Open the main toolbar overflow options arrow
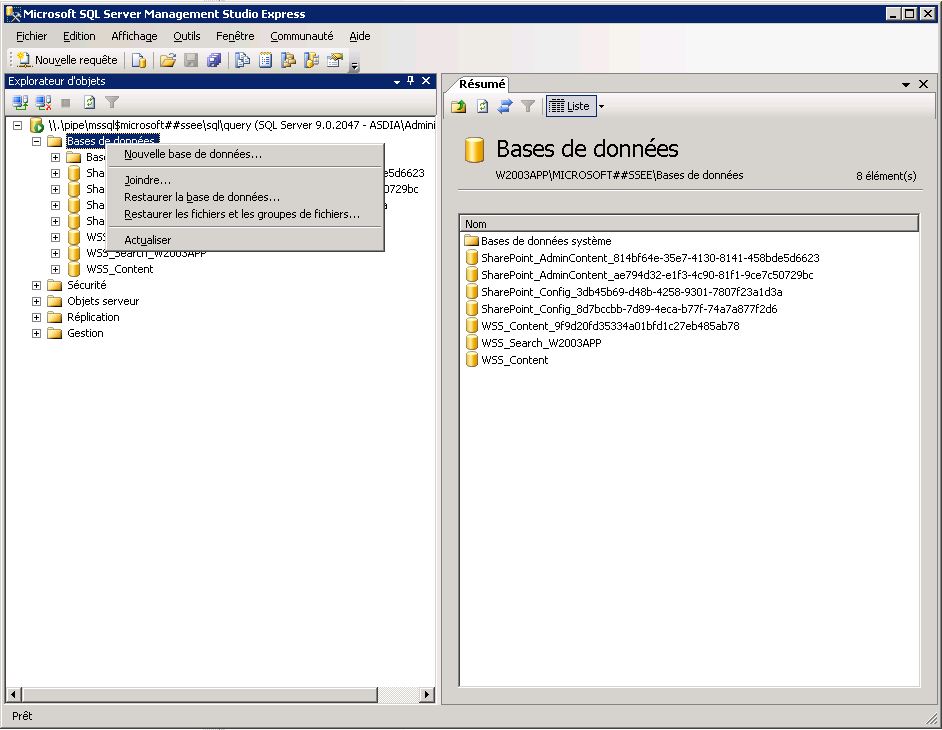The width and height of the screenshot is (942, 730). pos(354,65)
